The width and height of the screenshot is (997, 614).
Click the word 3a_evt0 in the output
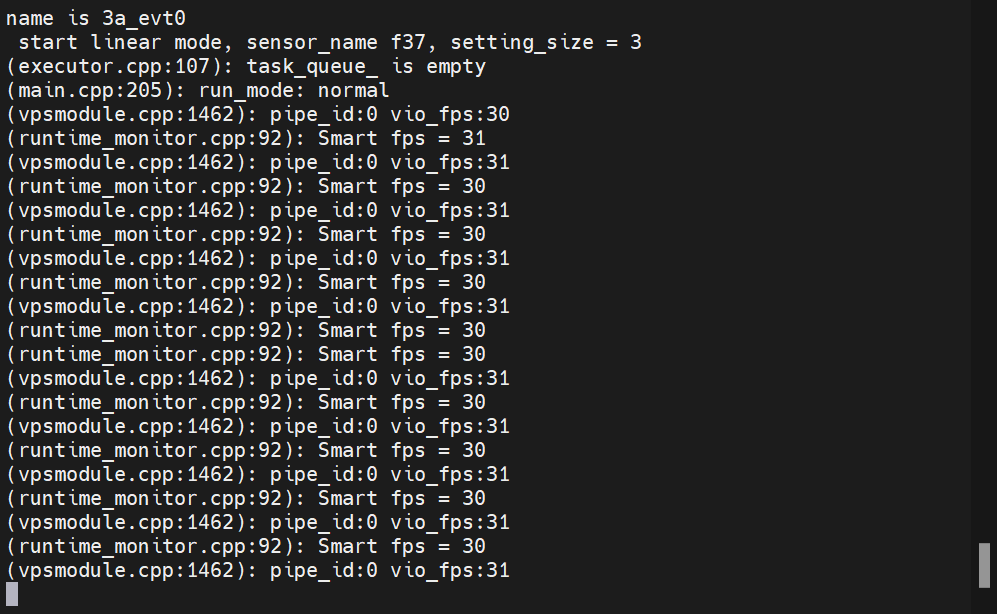coord(144,18)
